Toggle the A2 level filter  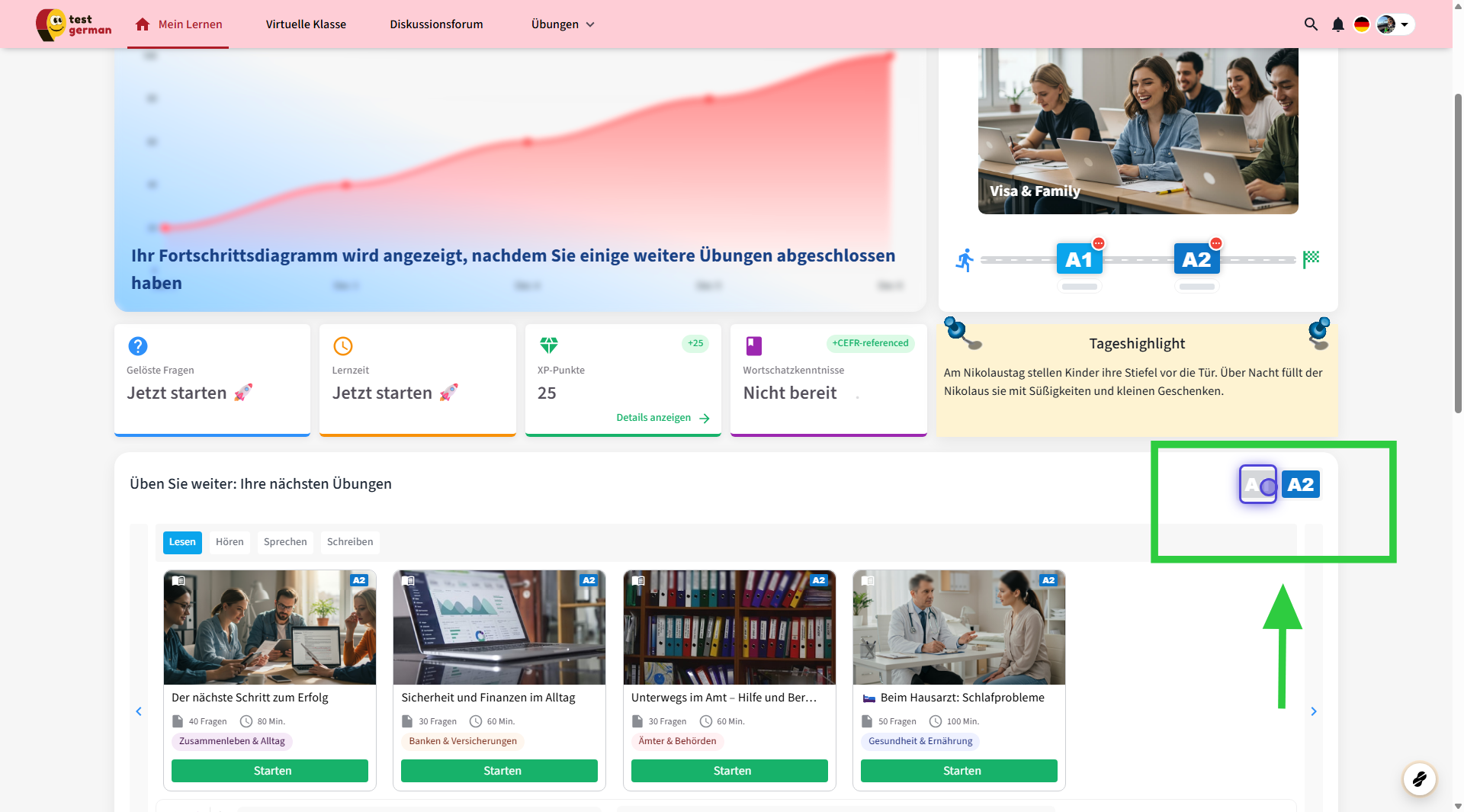click(x=1301, y=484)
